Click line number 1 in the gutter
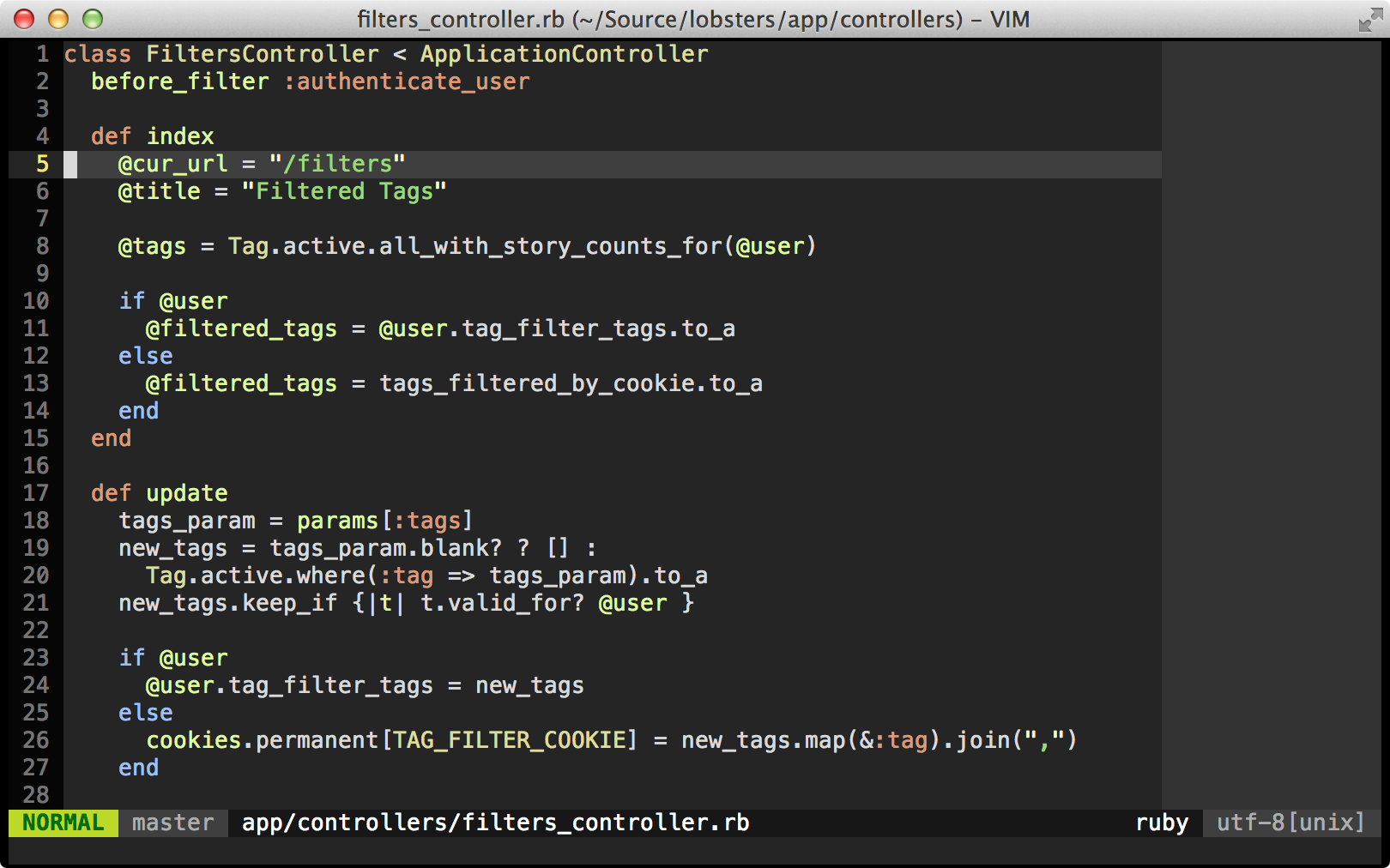The image size is (1390, 868). click(x=42, y=54)
